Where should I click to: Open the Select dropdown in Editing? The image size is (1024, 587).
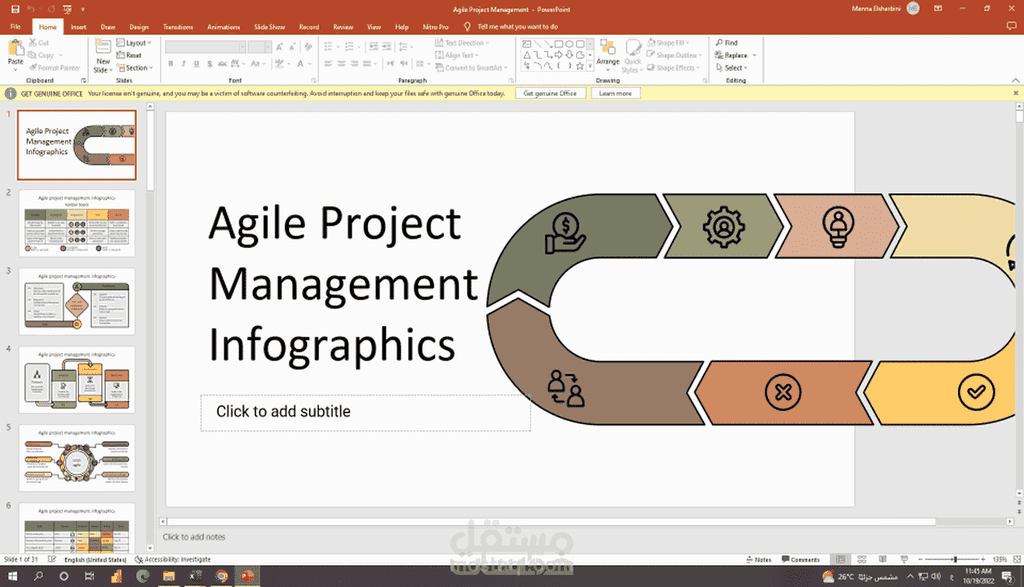tap(731, 68)
